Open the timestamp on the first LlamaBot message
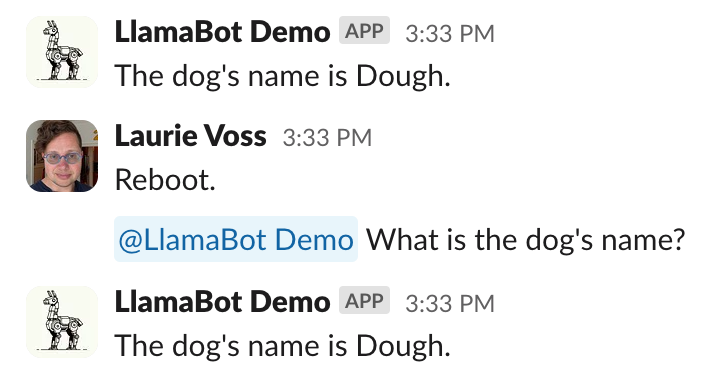 (450, 33)
